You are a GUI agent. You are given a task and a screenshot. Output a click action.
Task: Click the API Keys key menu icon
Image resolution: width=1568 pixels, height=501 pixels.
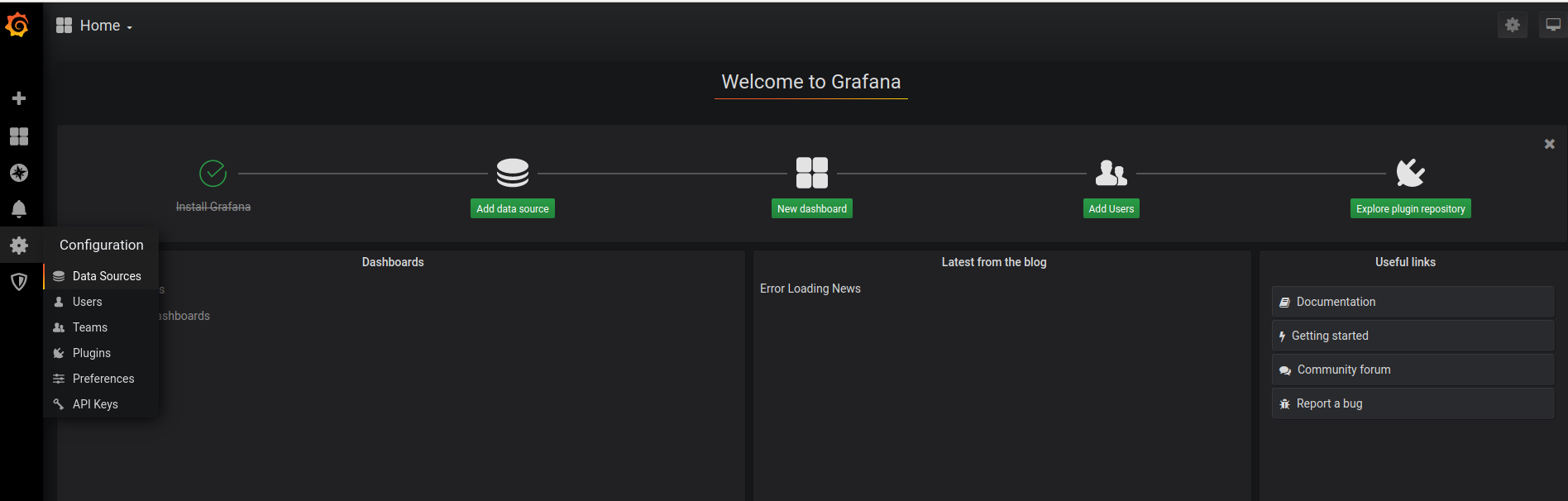point(59,404)
